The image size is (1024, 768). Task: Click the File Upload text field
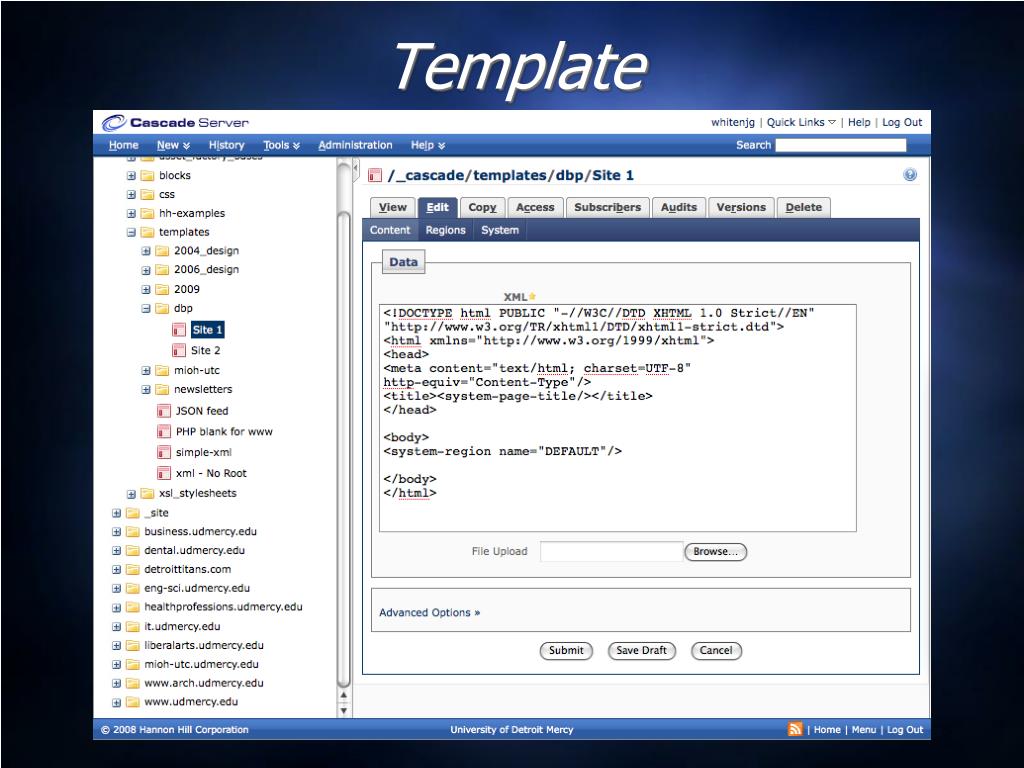click(x=611, y=552)
